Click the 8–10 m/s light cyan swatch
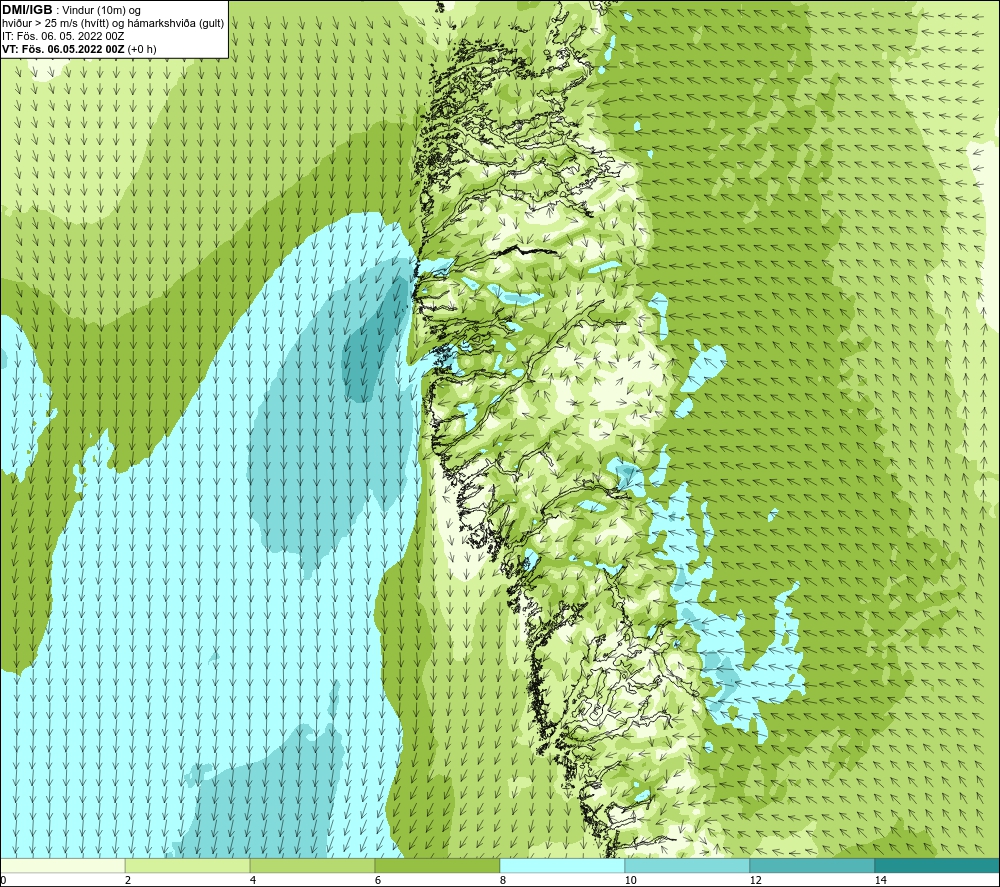1000x887 pixels. pos(562,865)
